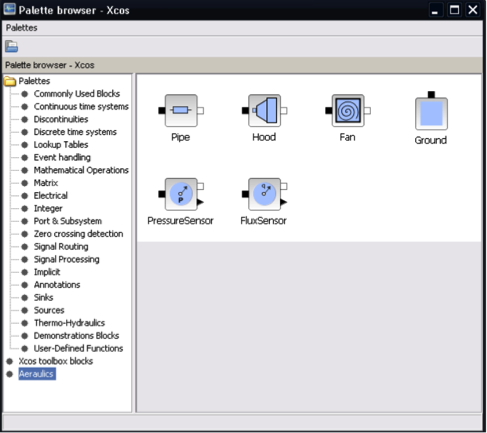Open Commonly Used Blocks palette

tap(77, 94)
